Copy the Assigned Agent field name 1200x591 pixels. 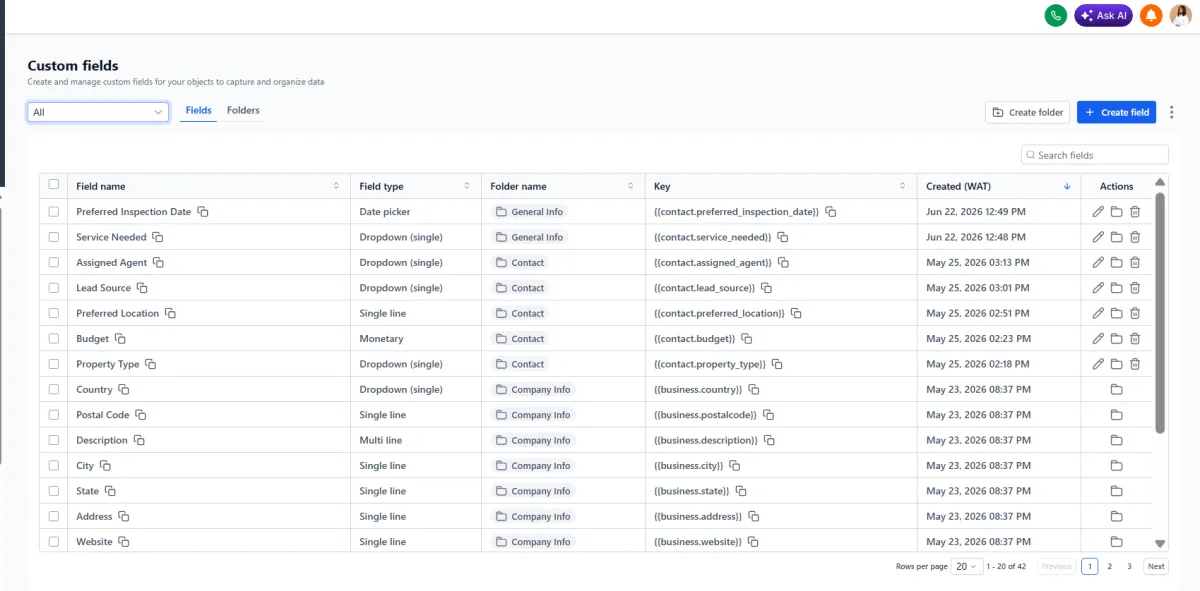158,263
